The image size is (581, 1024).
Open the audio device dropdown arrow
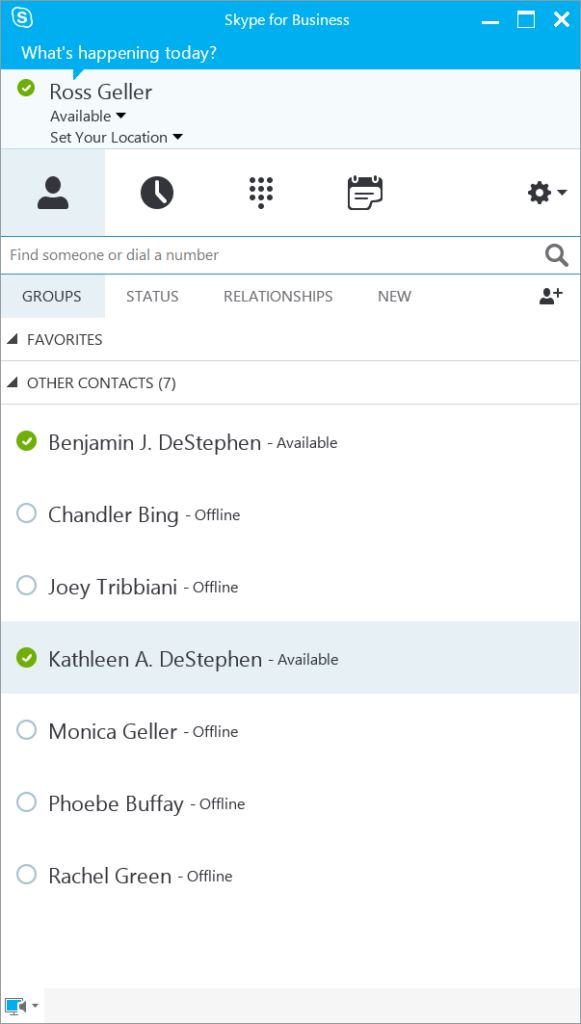[35, 1006]
